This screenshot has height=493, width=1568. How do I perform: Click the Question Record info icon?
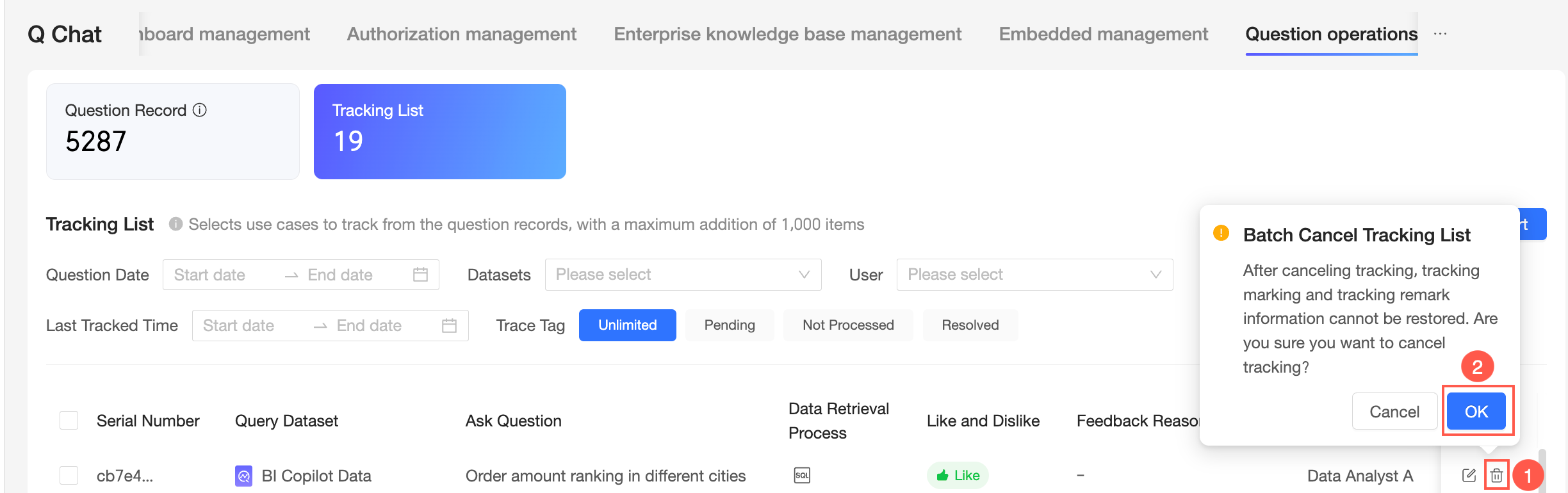[200, 110]
